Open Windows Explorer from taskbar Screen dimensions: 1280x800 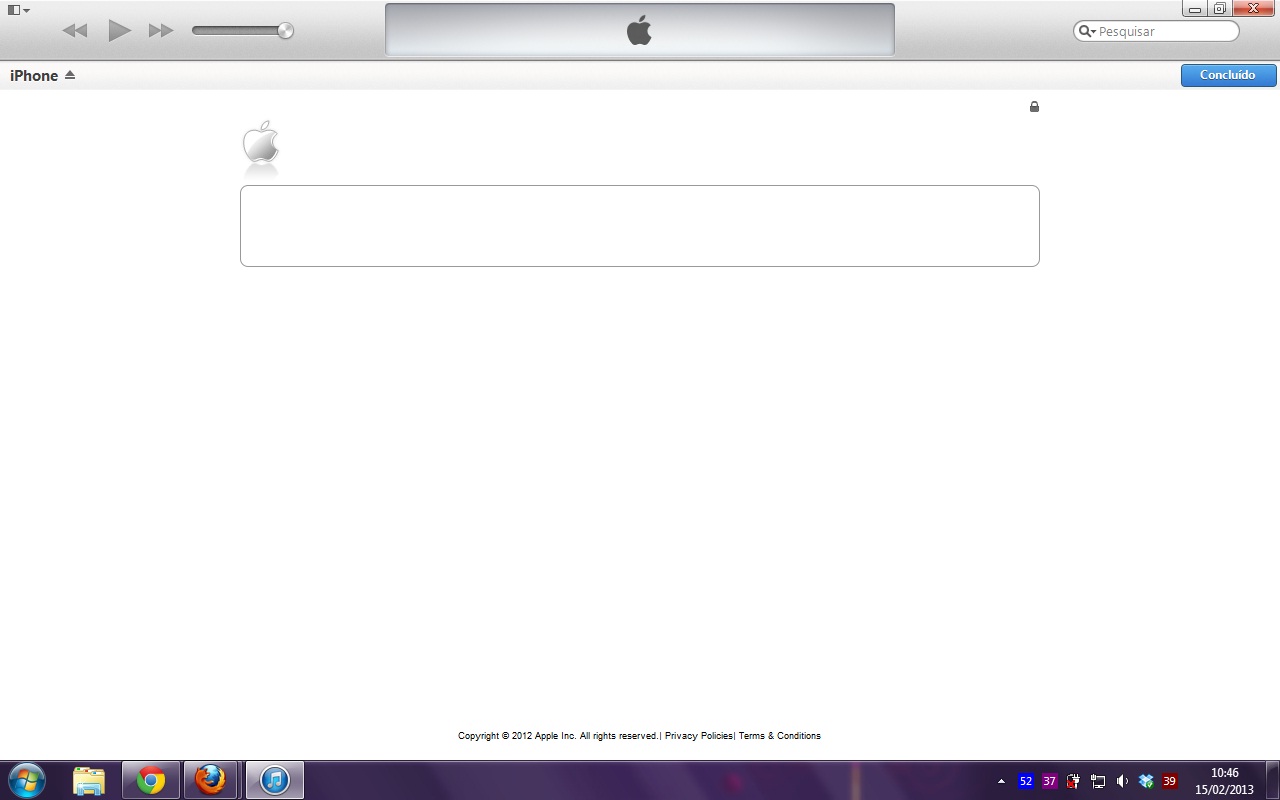89,780
